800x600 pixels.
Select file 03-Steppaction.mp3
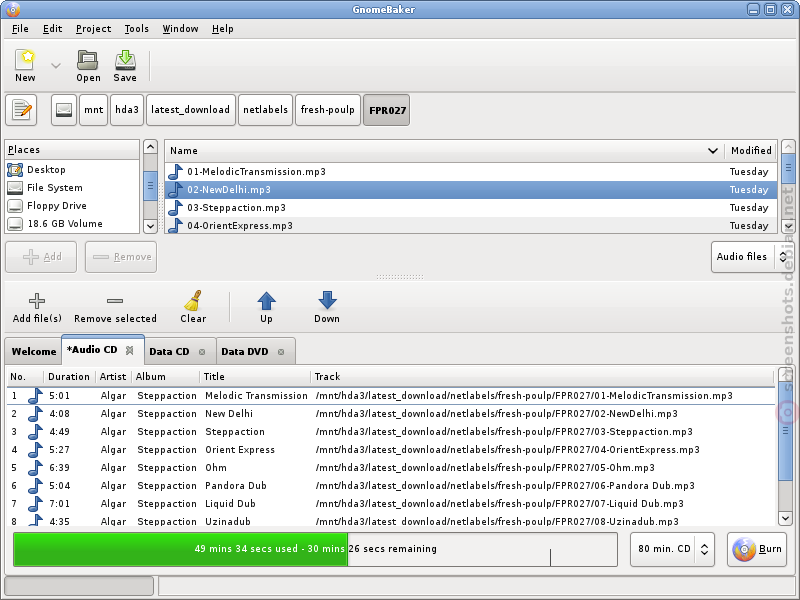point(470,208)
